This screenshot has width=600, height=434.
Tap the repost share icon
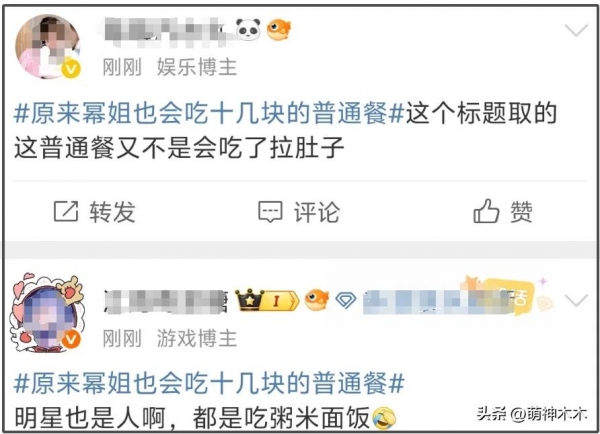point(66,211)
